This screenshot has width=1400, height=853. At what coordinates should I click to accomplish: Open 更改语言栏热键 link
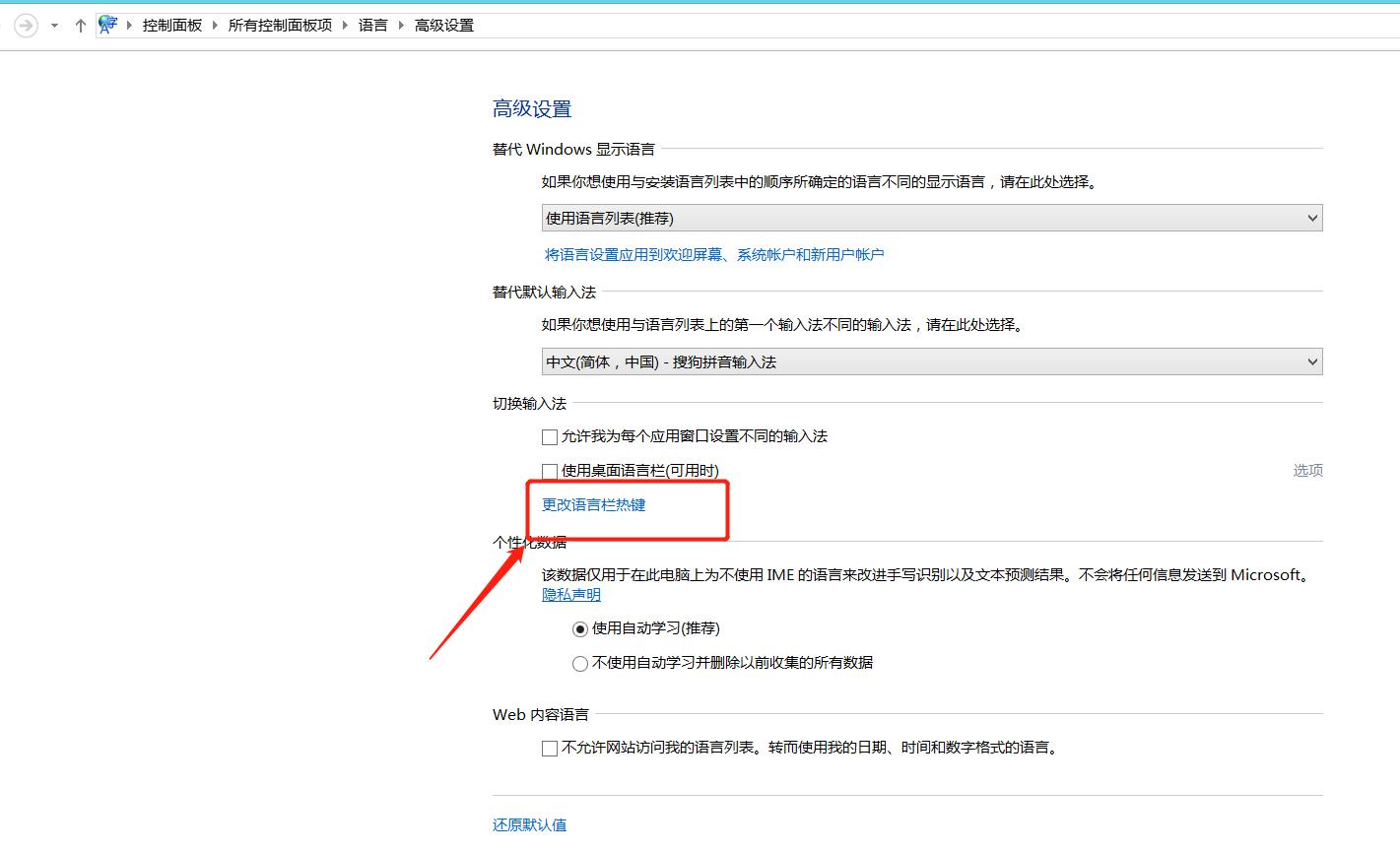coord(593,504)
